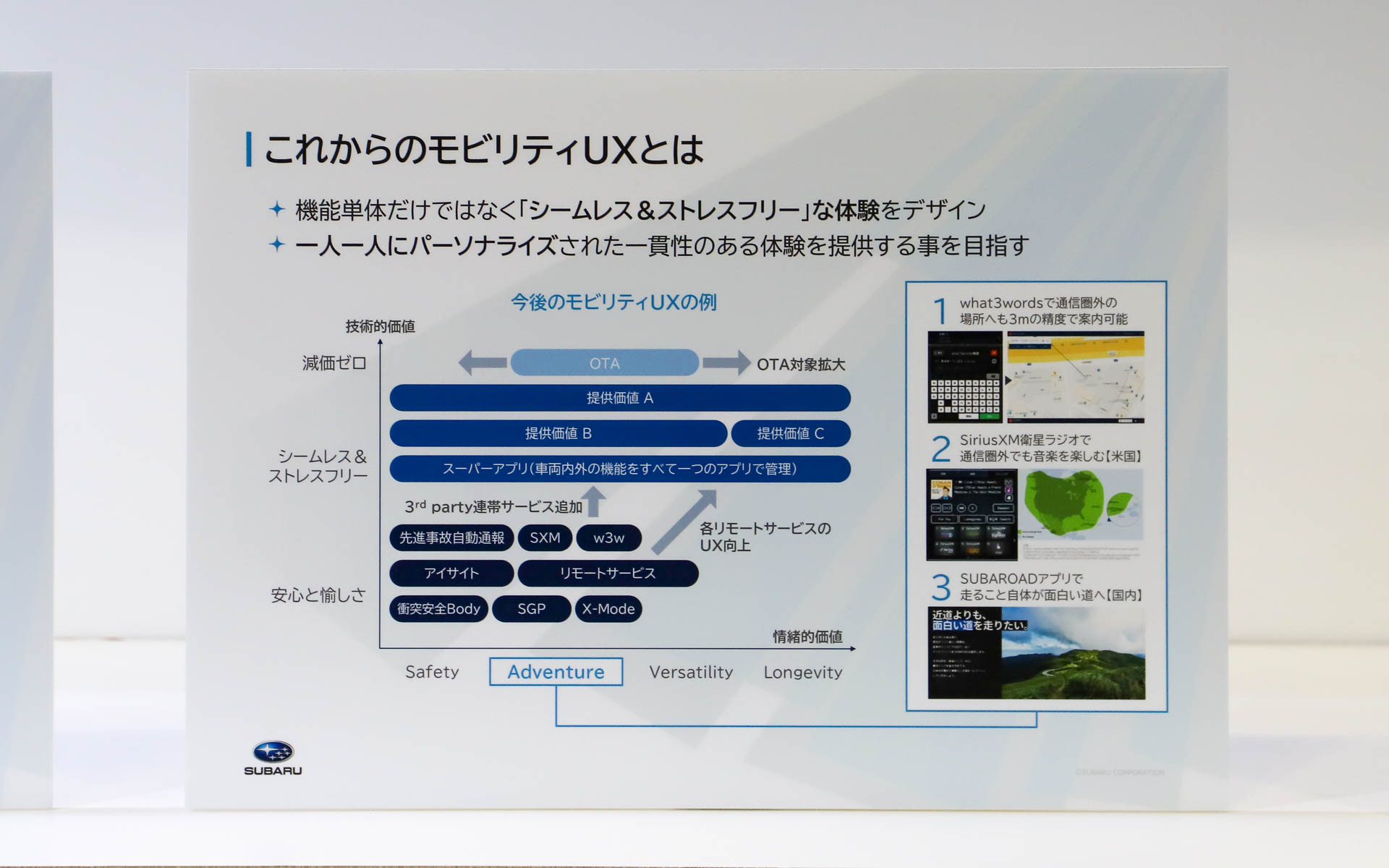Expand the 提供価値 A bar
Viewport: 1389px width, 868px height.
point(619,398)
